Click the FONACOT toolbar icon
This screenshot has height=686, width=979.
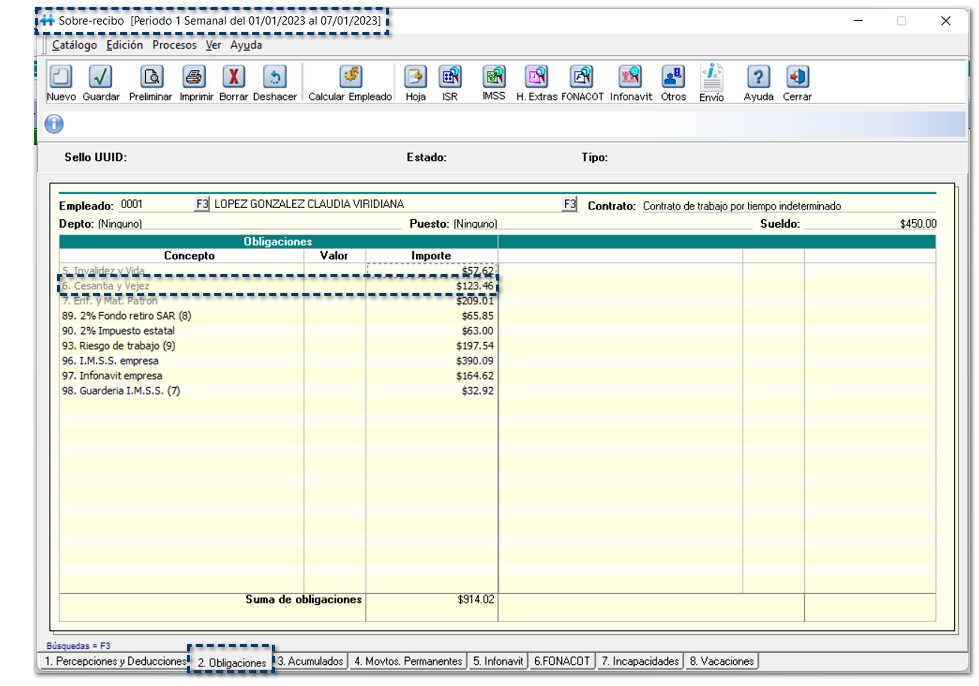point(581,78)
